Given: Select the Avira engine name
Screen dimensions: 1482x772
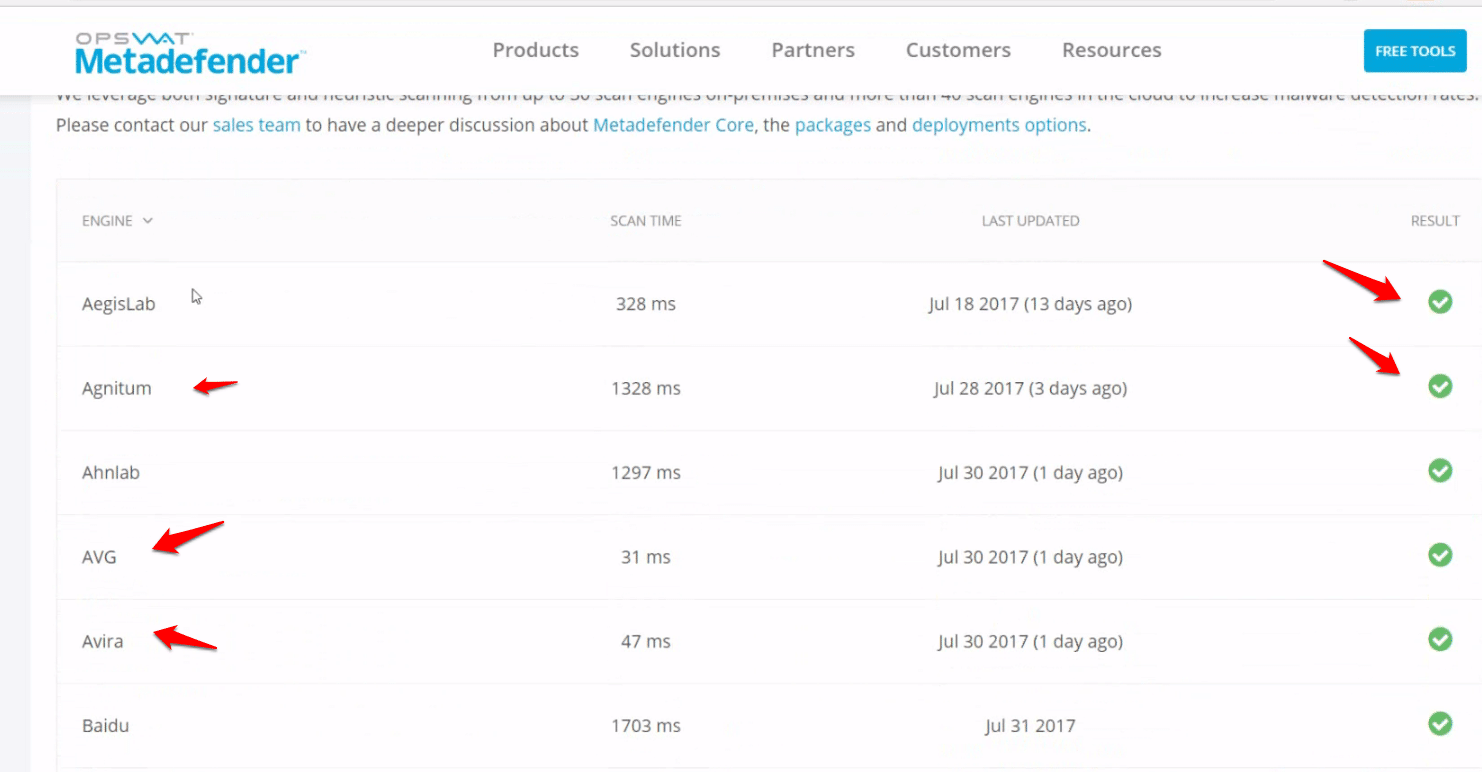Looking at the screenshot, I should pos(103,641).
